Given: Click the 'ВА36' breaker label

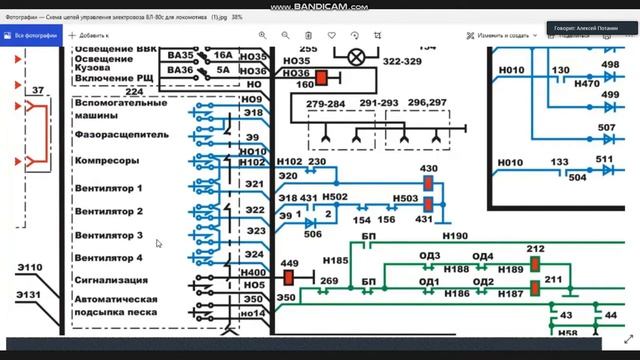Looking at the screenshot, I should (x=180, y=70).
